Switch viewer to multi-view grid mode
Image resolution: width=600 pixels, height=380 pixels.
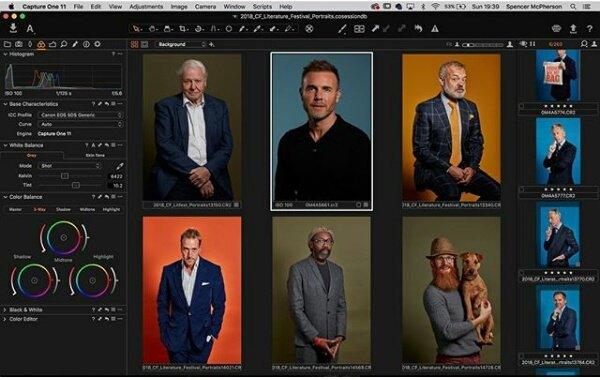135,44
